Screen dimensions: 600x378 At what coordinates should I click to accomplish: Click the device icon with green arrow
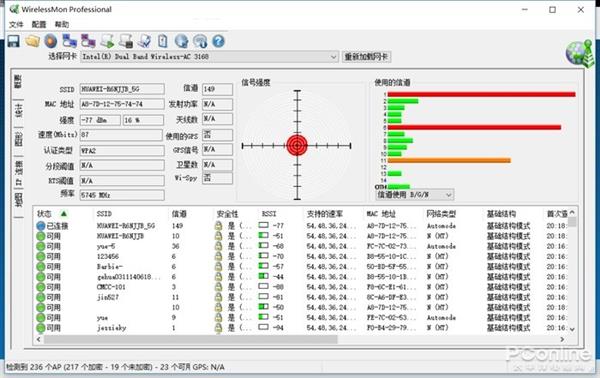pyautogui.click(x=107, y=41)
